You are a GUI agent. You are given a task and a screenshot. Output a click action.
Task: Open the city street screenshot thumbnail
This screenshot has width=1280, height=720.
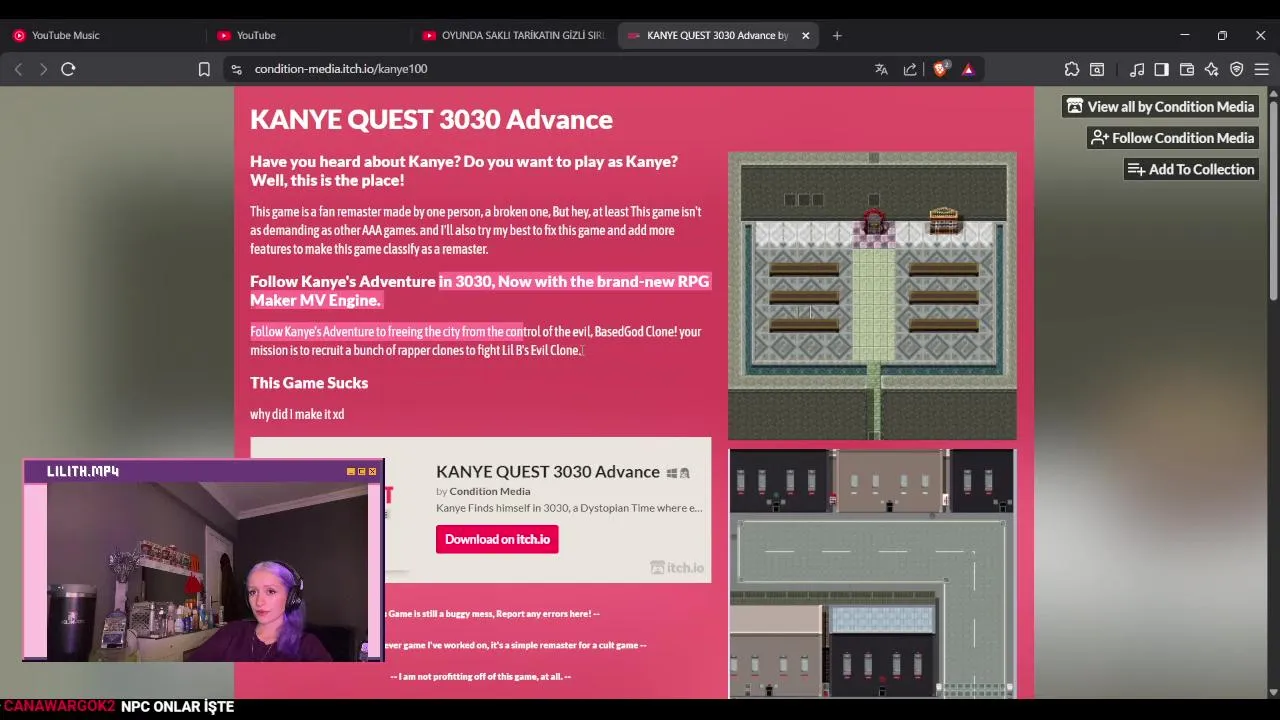point(872,573)
